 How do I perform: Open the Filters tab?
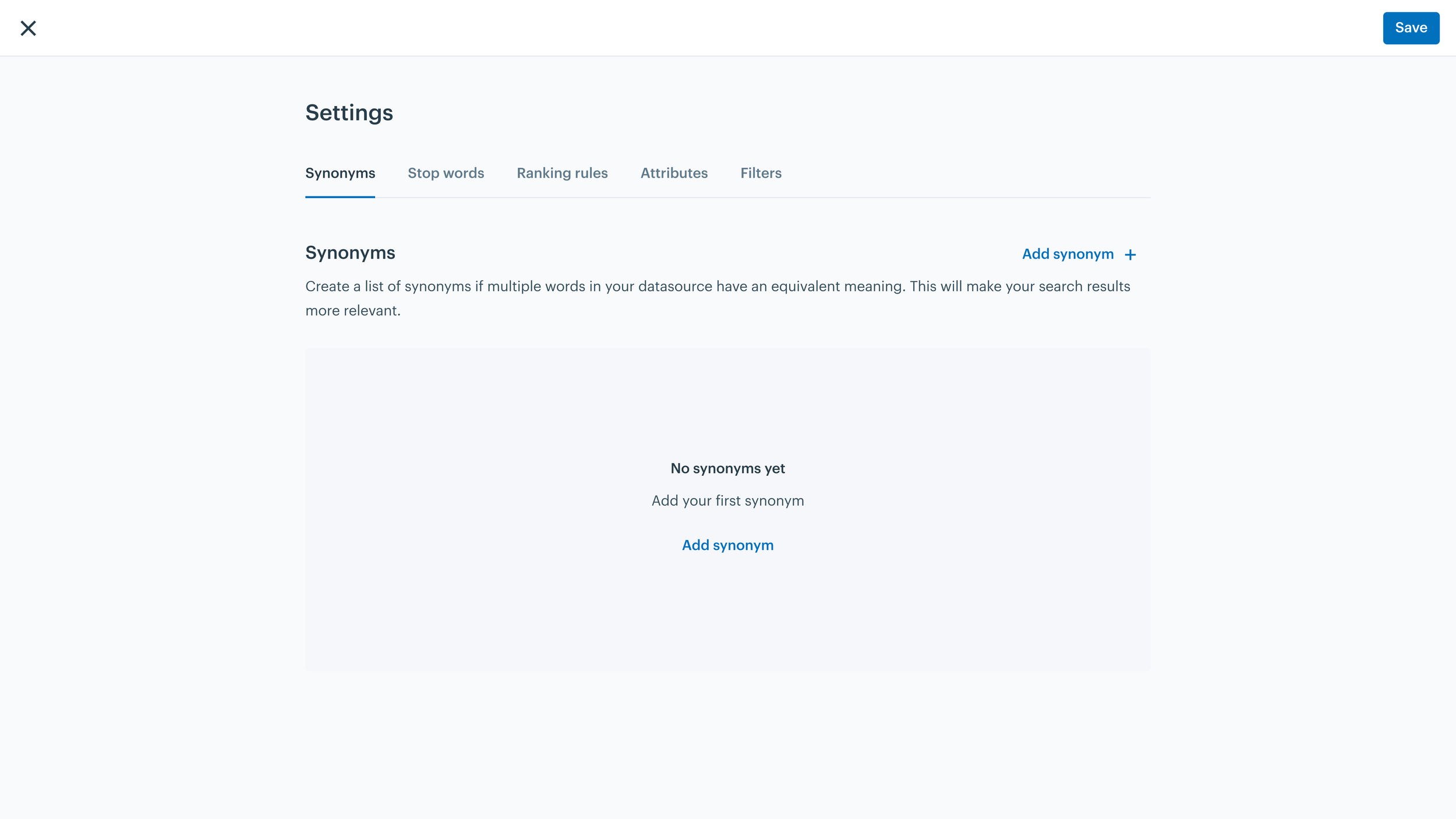pos(761,173)
